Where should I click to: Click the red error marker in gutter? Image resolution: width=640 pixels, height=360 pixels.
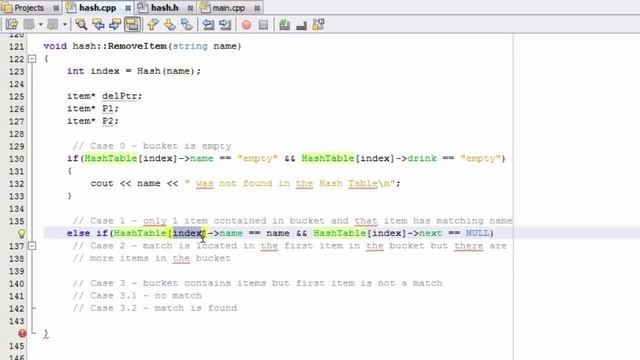(22, 333)
